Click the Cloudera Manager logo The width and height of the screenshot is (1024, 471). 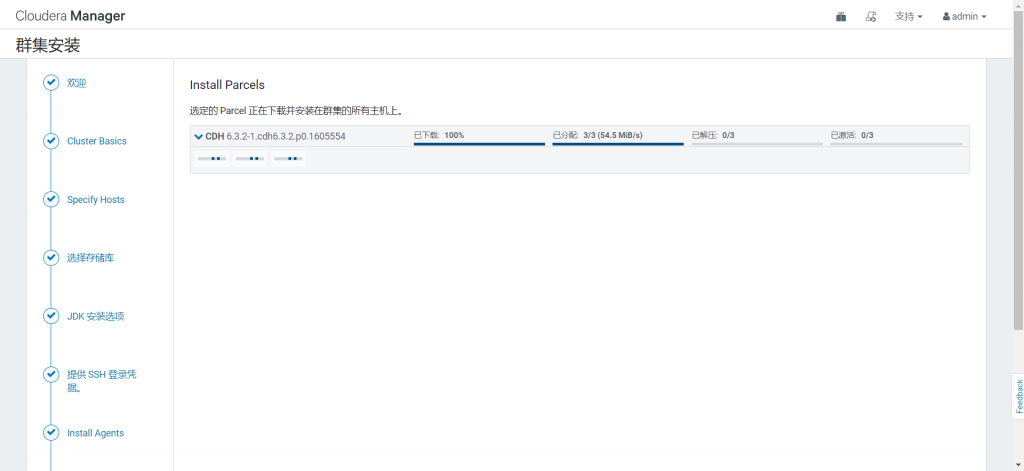click(x=71, y=16)
